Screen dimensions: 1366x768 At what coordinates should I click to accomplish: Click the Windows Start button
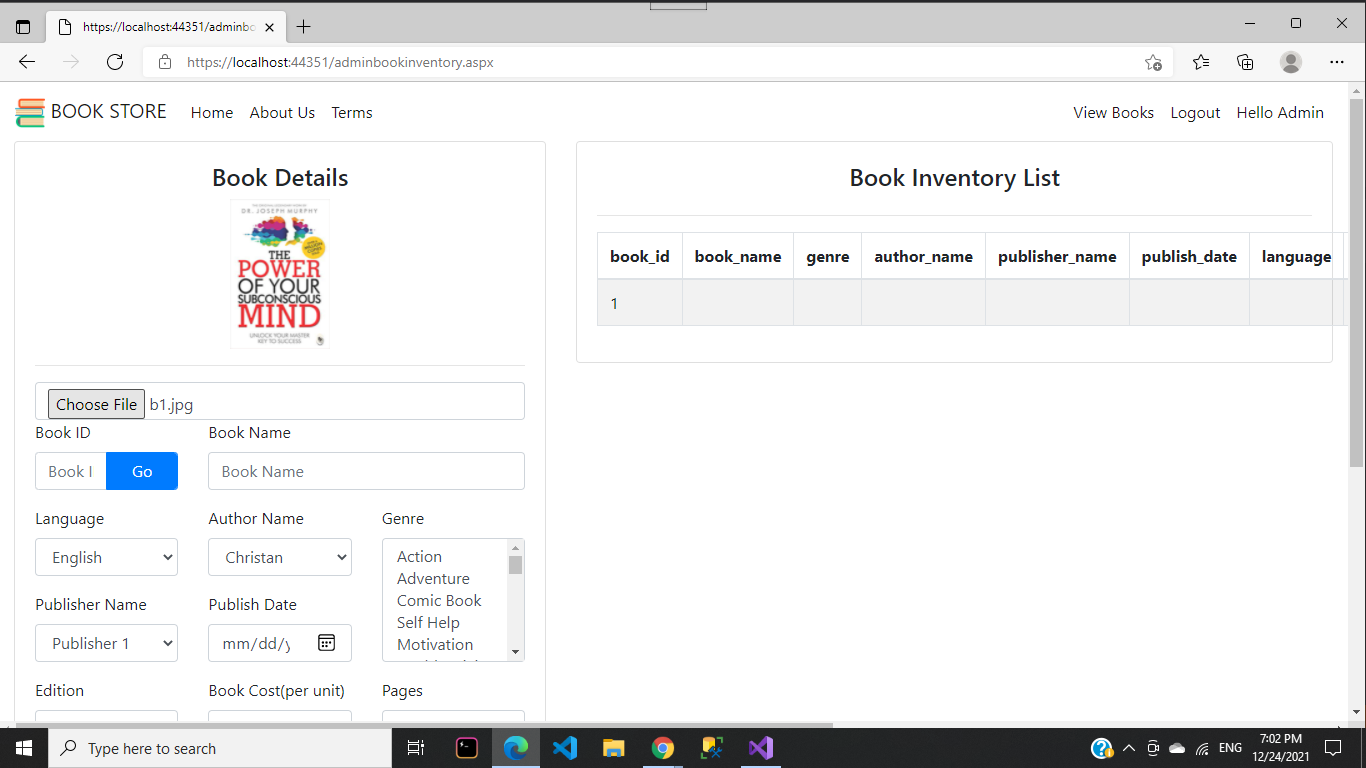tap(23, 747)
